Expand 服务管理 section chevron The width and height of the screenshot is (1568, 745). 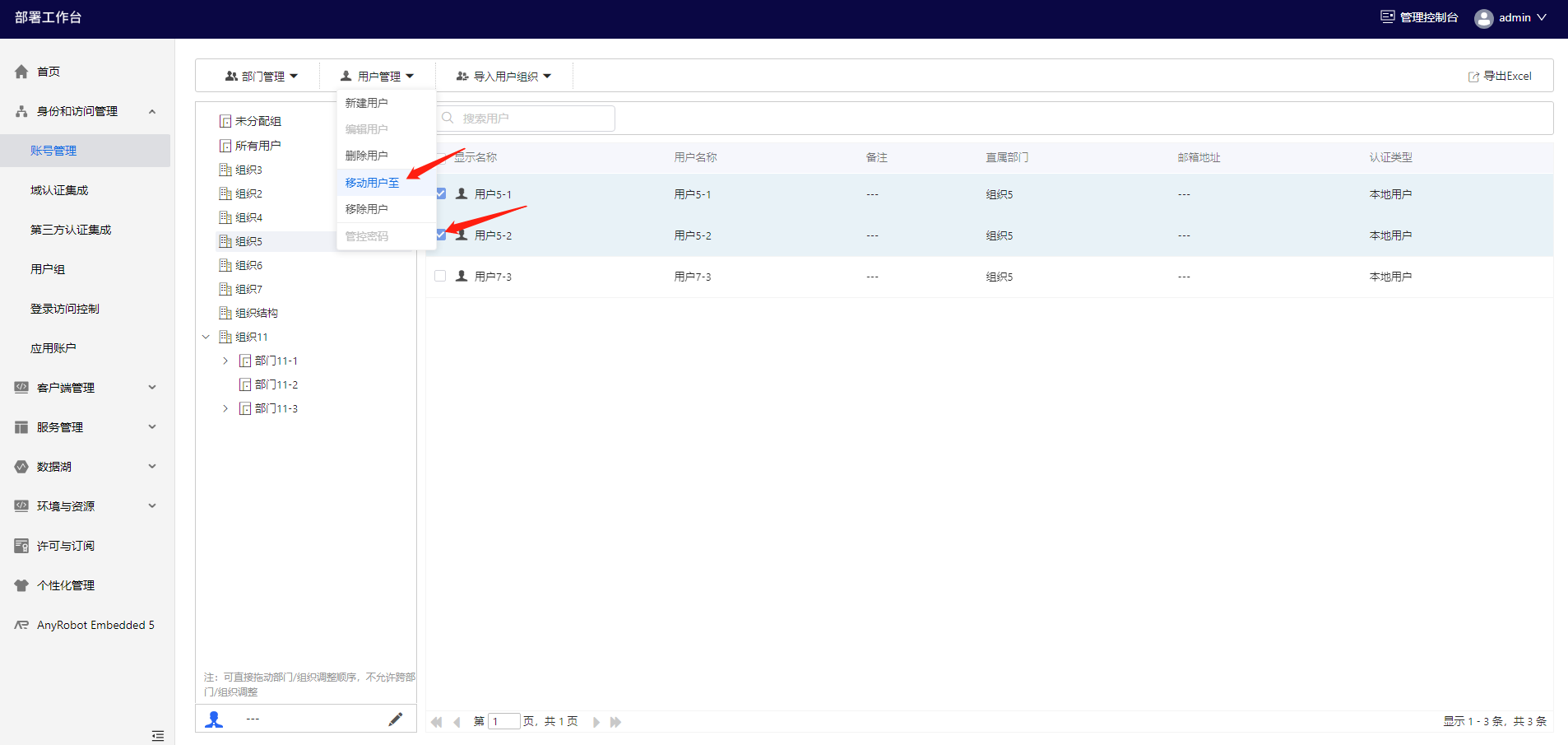point(152,427)
